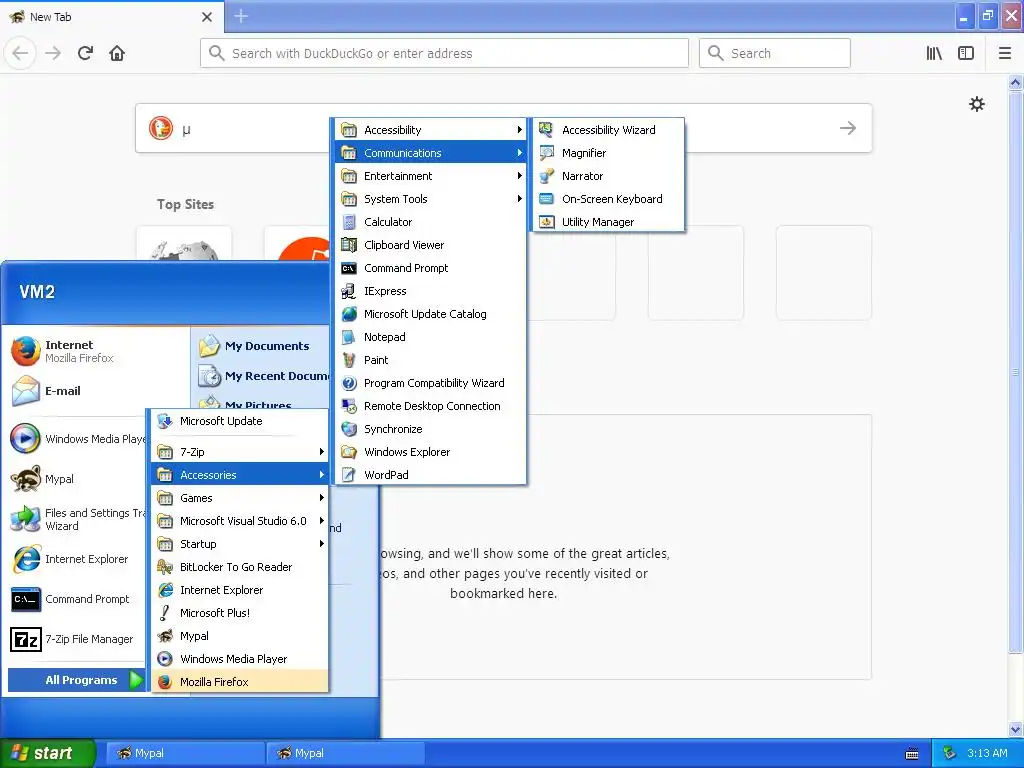Image resolution: width=1024 pixels, height=768 pixels.
Task: Click the on-screen keyboard tray icon
Action: point(912,754)
